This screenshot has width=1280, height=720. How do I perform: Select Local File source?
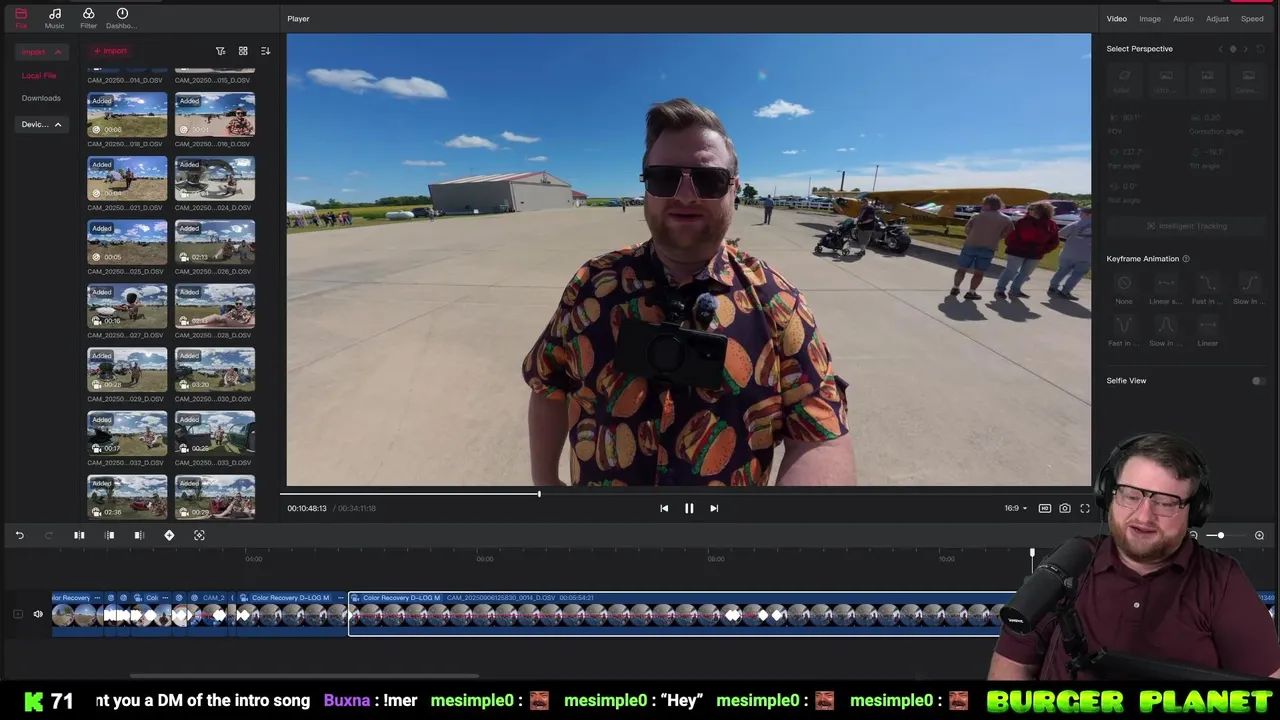point(39,76)
